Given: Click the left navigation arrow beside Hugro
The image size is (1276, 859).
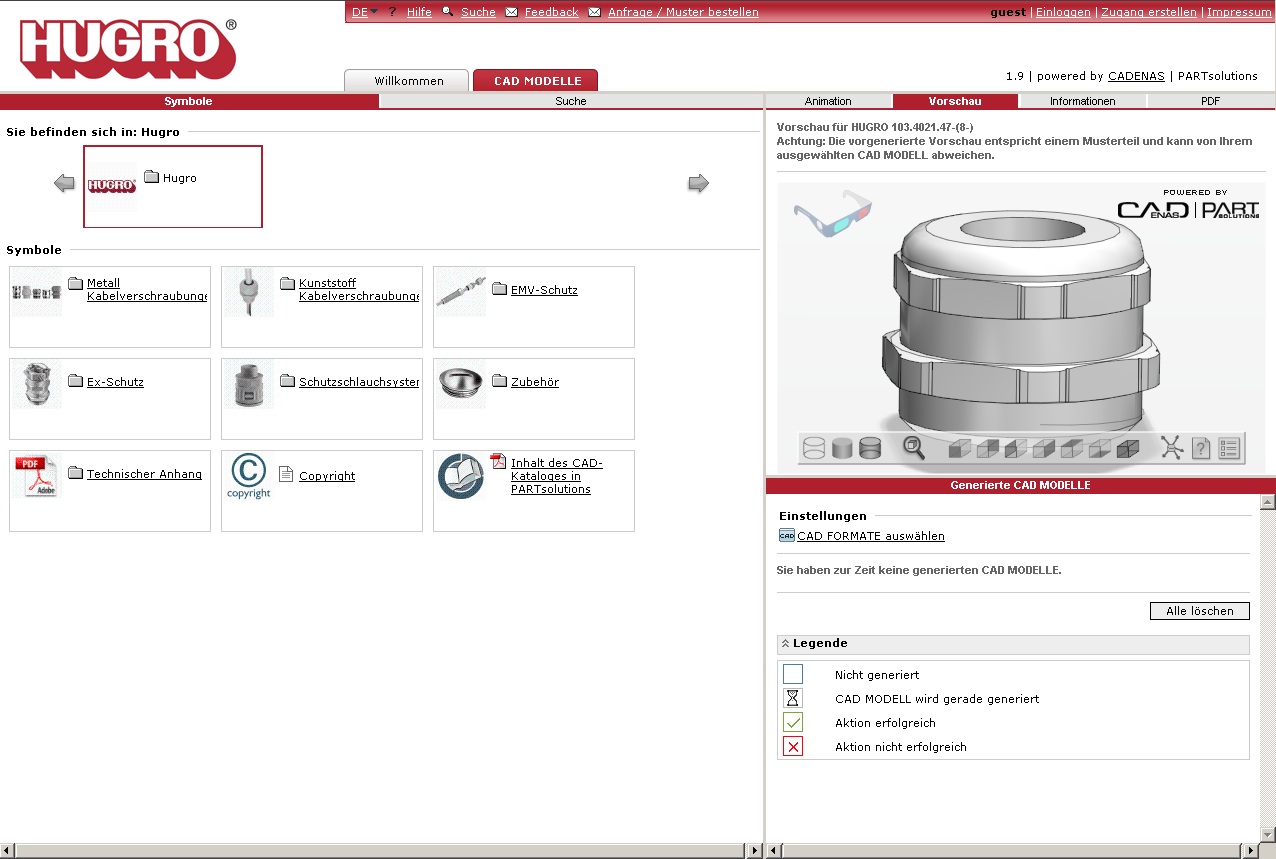Looking at the screenshot, I should pyautogui.click(x=65, y=183).
